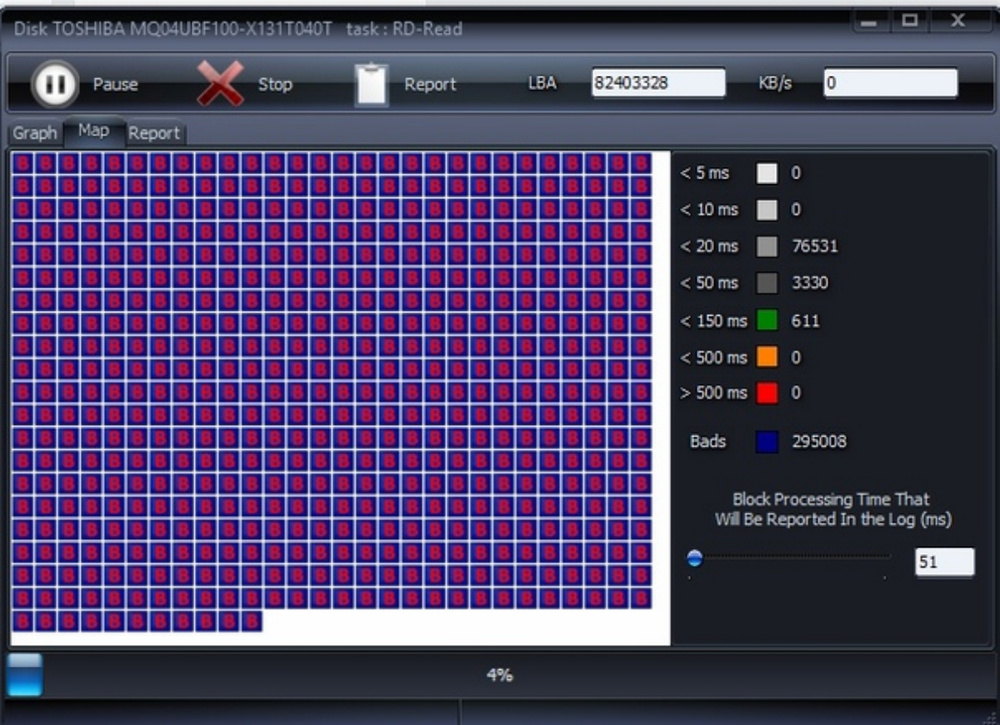Screen dimensions: 1000x725
Task: Switch to the Graph tab
Action: pos(35,133)
